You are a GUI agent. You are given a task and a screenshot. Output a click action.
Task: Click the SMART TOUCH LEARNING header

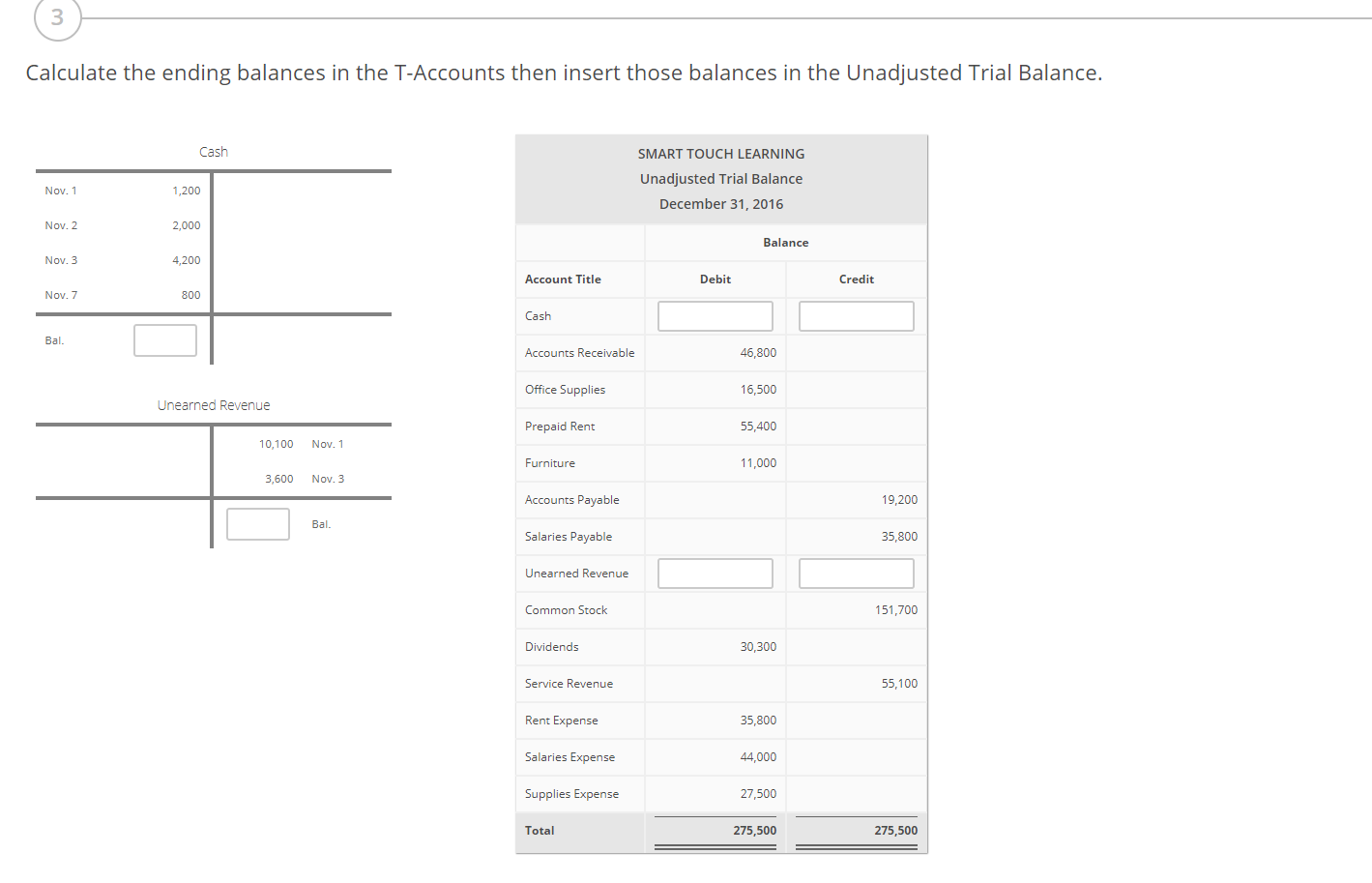720,153
